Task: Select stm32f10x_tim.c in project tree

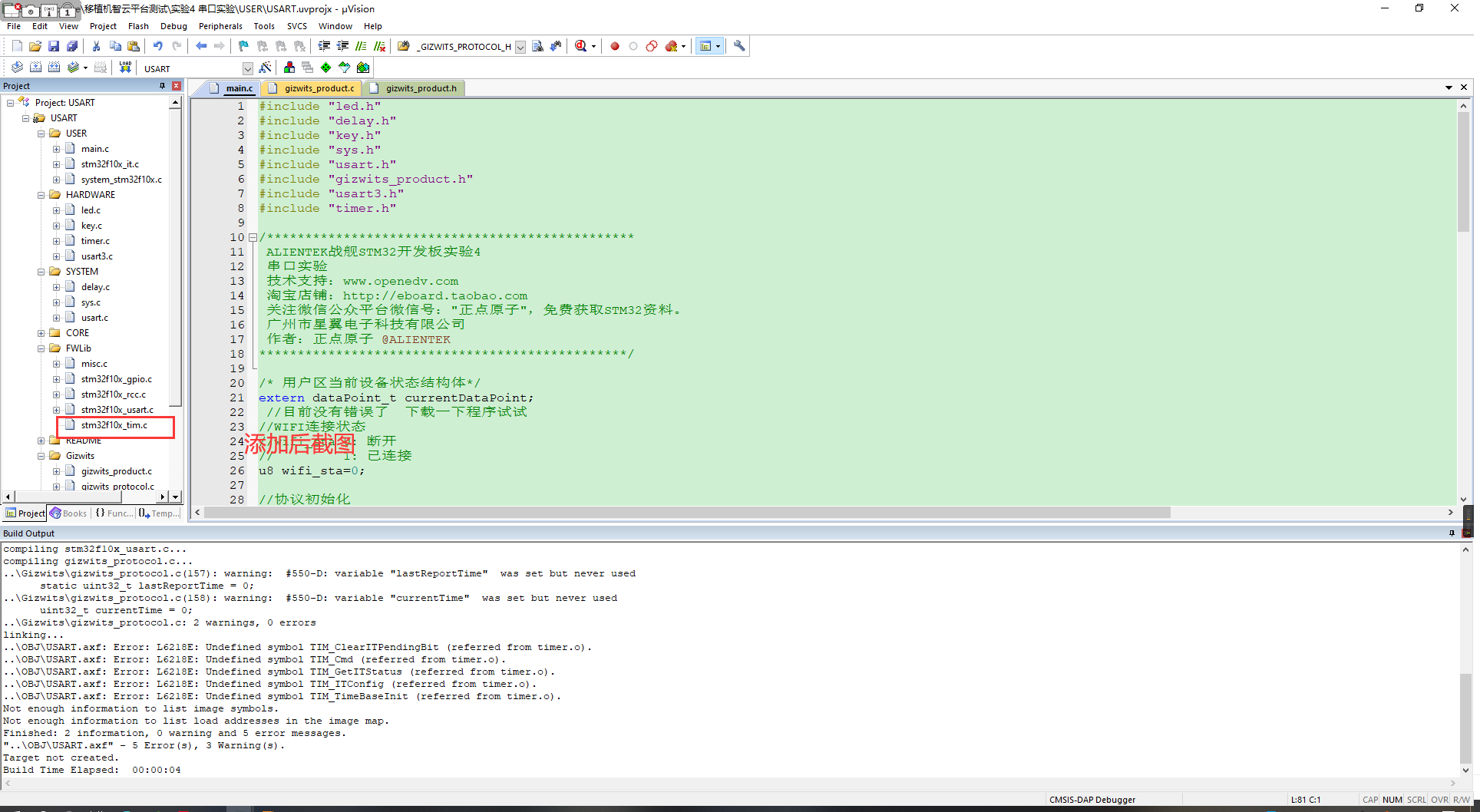Action: [x=114, y=425]
